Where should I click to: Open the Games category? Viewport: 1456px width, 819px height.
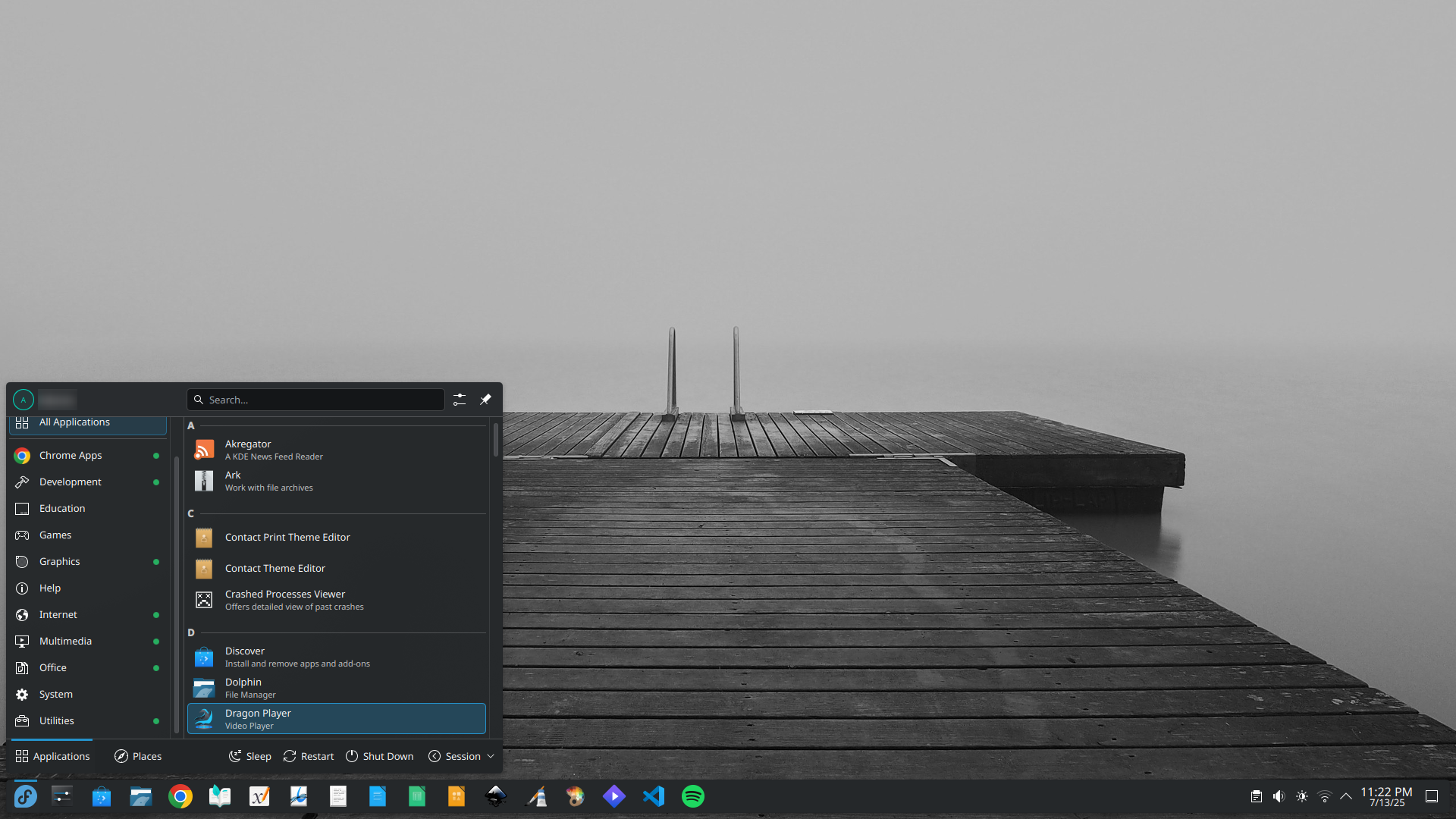click(x=88, y=535)
